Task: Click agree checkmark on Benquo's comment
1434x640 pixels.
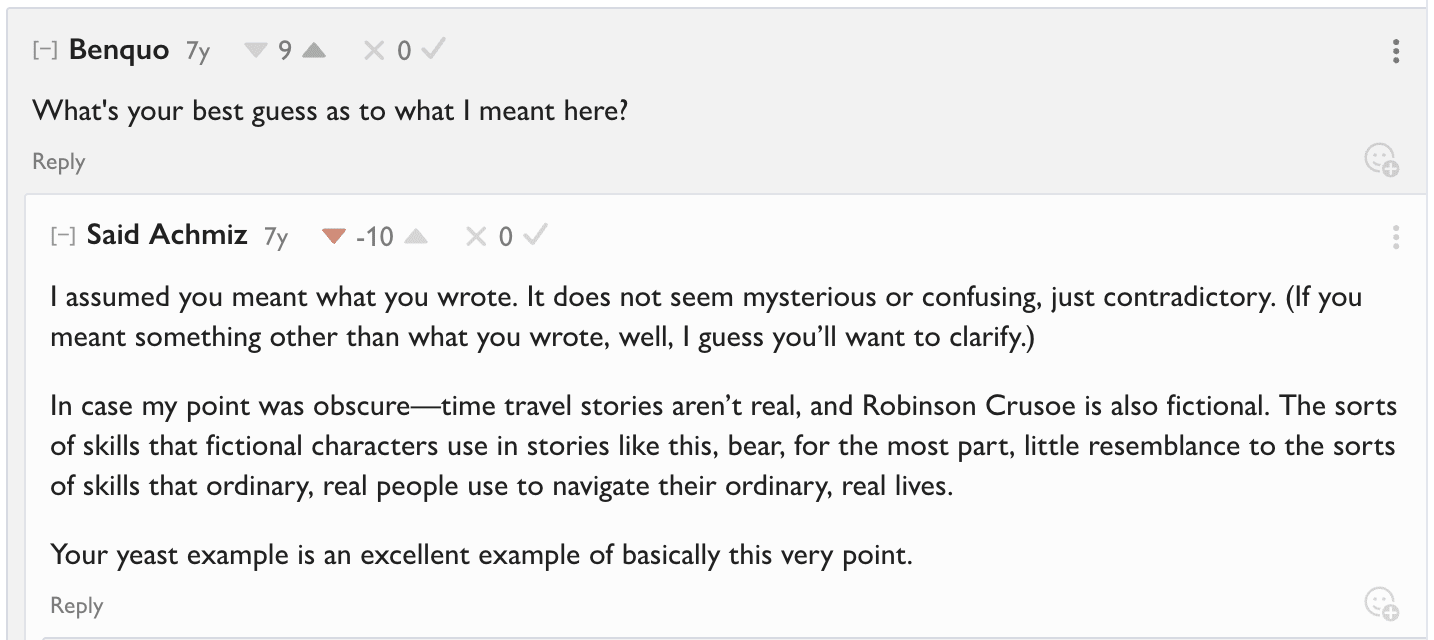Action: (432, 50)
